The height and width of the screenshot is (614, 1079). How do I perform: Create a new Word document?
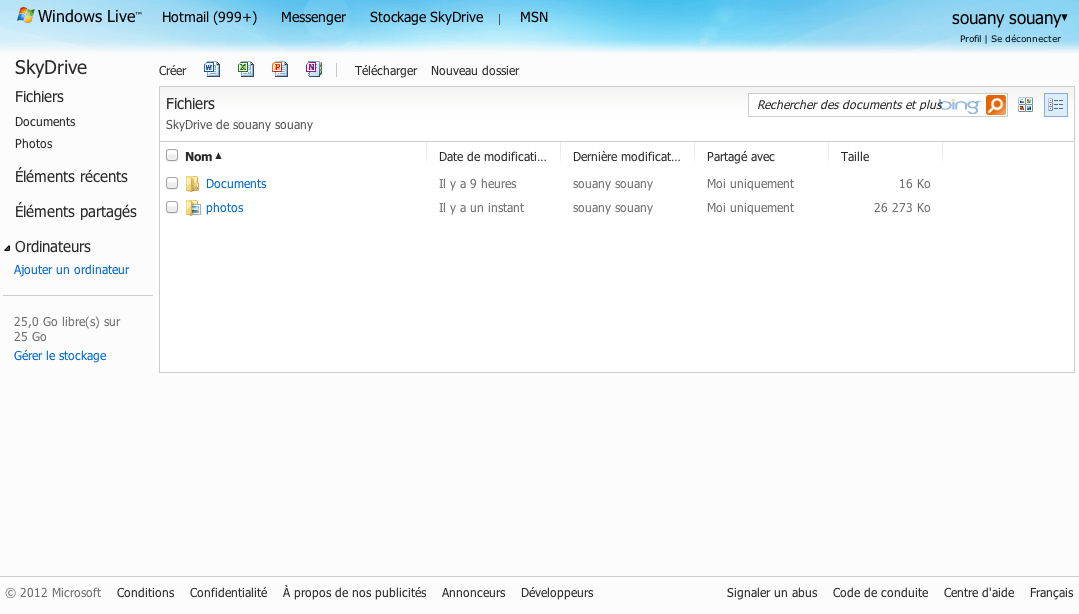tap(212, 70)
